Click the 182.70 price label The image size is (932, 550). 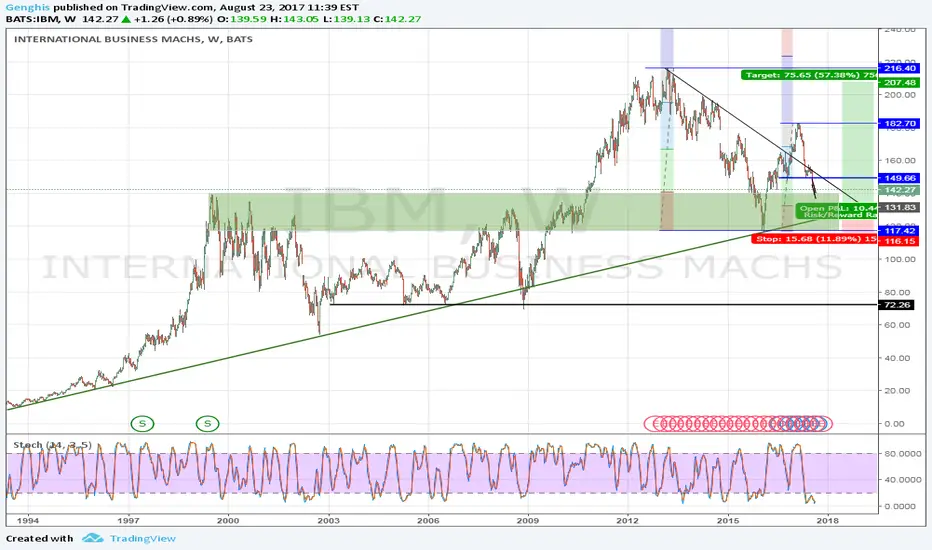point(899,124)
